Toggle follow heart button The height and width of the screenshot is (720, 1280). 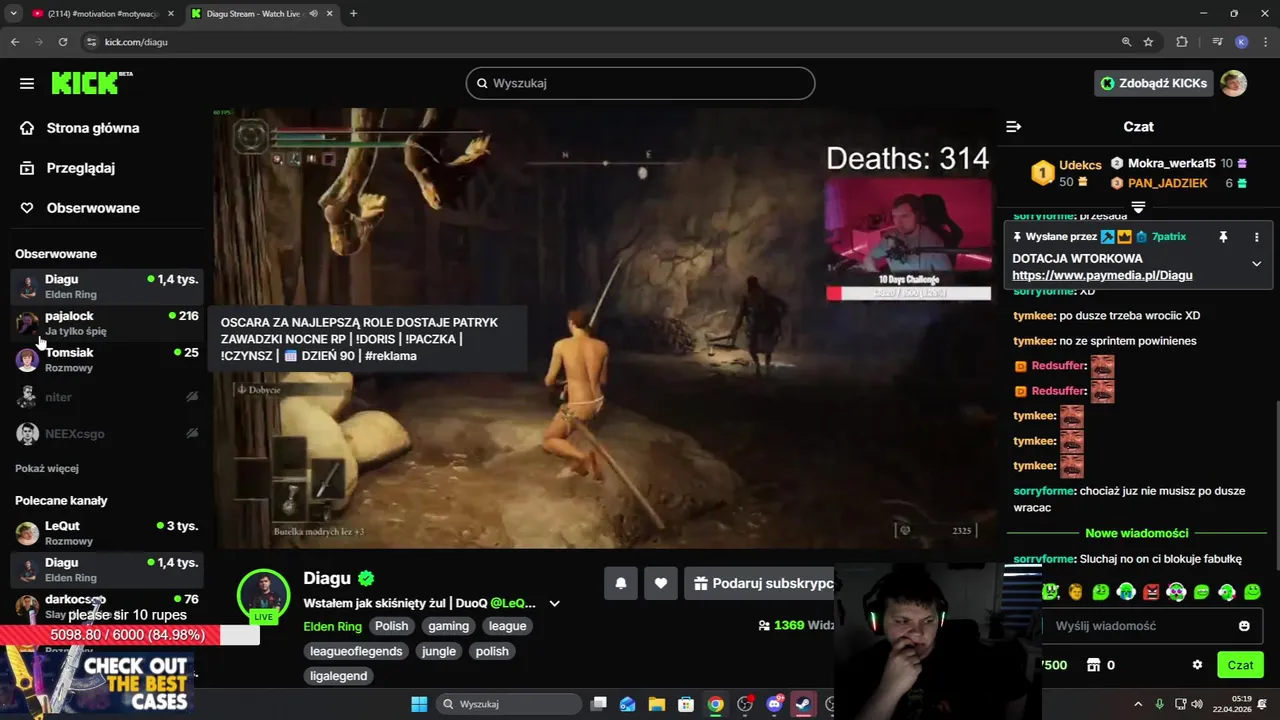(x=661, y=583)
